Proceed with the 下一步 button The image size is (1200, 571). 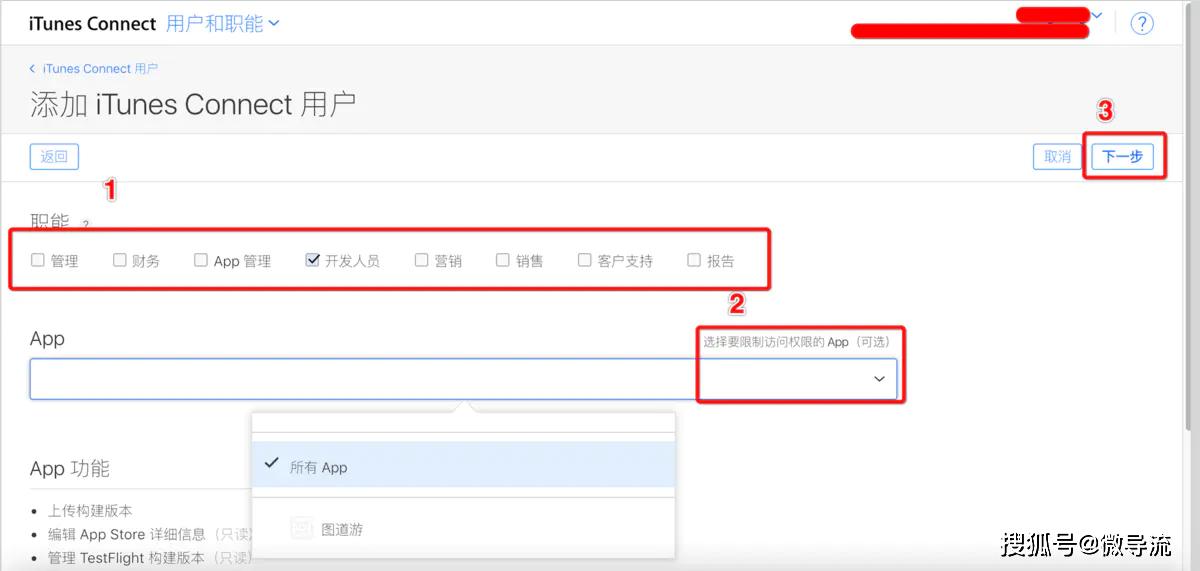point(1123,156)
